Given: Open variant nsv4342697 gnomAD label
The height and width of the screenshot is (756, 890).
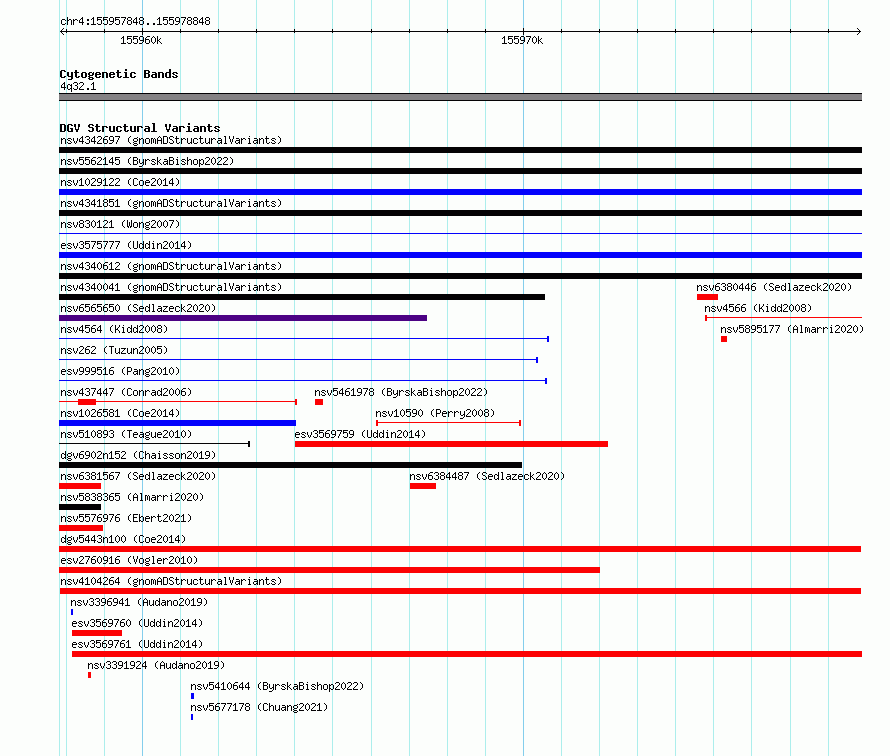Looking at the screenshot, I should tap(171, 140).
